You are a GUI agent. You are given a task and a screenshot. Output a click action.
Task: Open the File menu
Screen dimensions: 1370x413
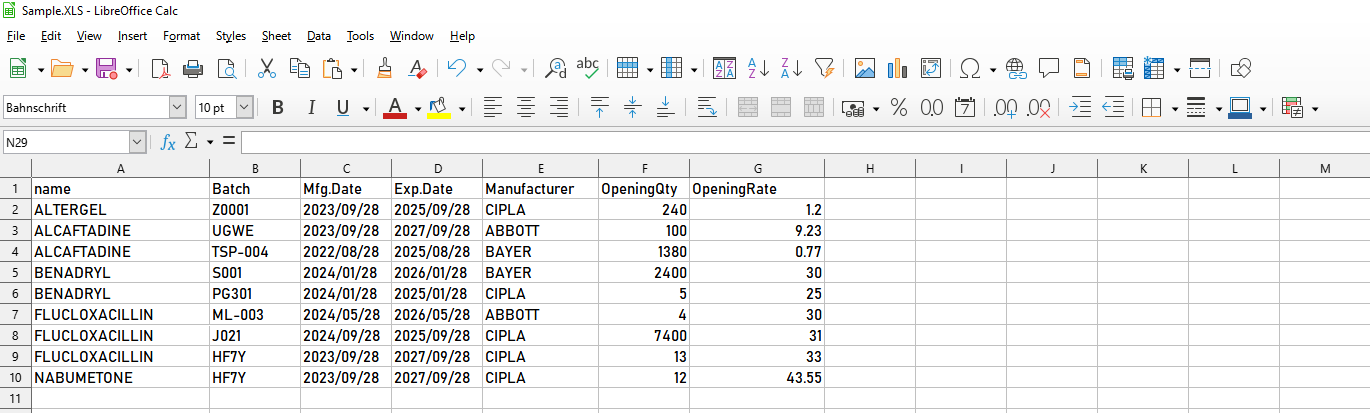16,36
